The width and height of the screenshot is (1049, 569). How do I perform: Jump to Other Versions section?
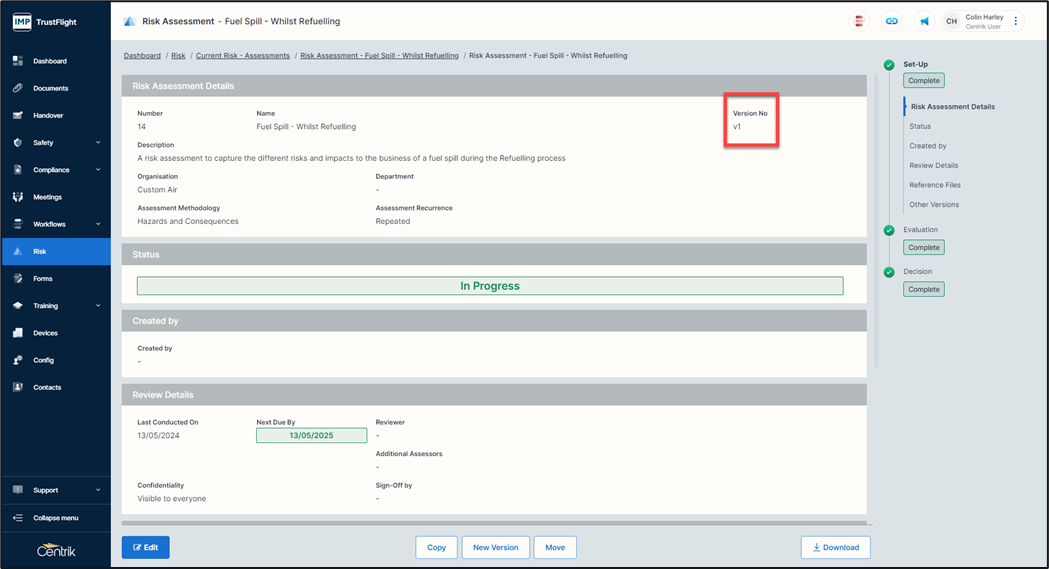pos(933,204)
